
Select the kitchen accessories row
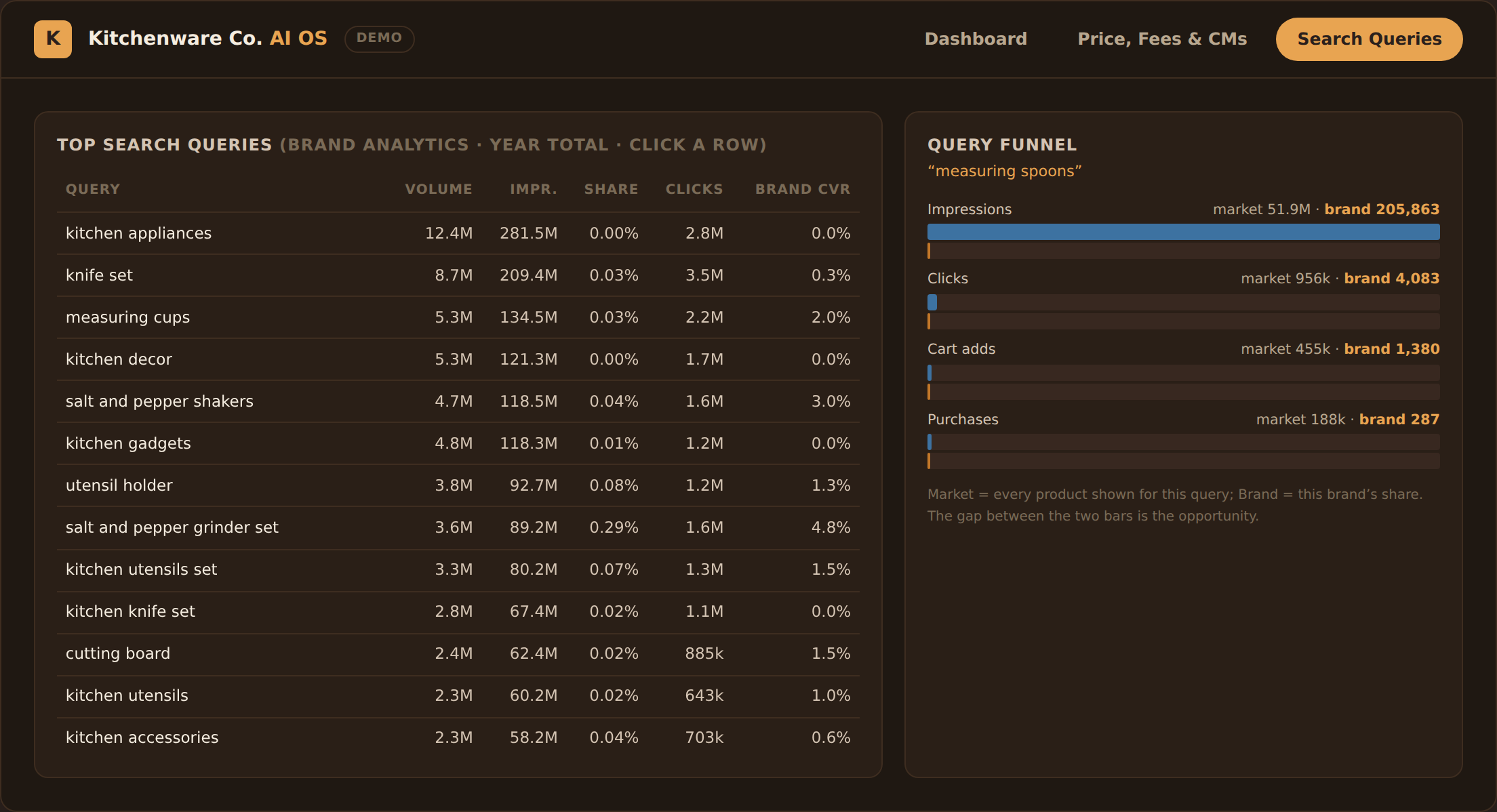458,737
